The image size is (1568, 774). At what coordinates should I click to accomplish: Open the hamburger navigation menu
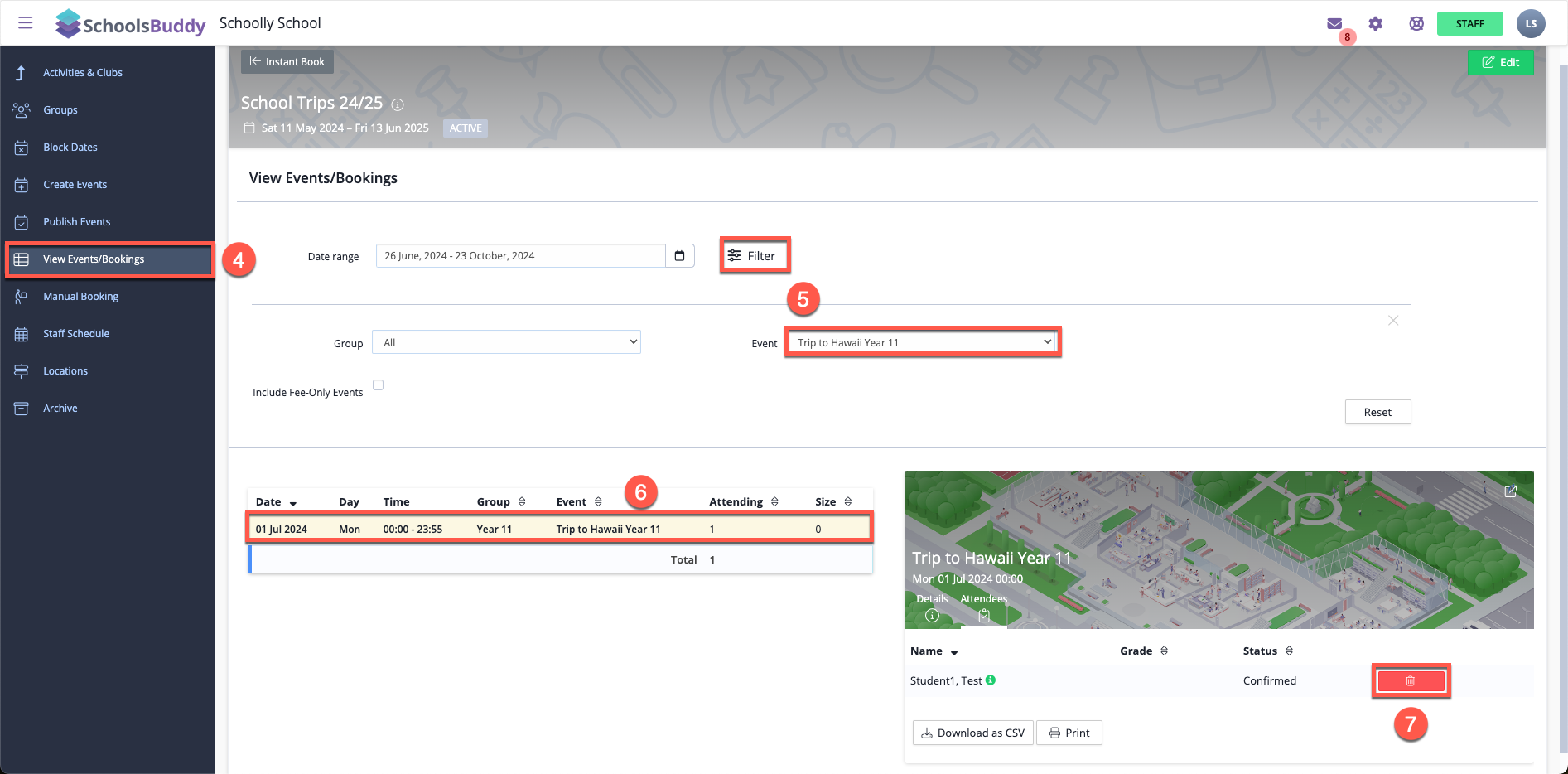[26, 22]
